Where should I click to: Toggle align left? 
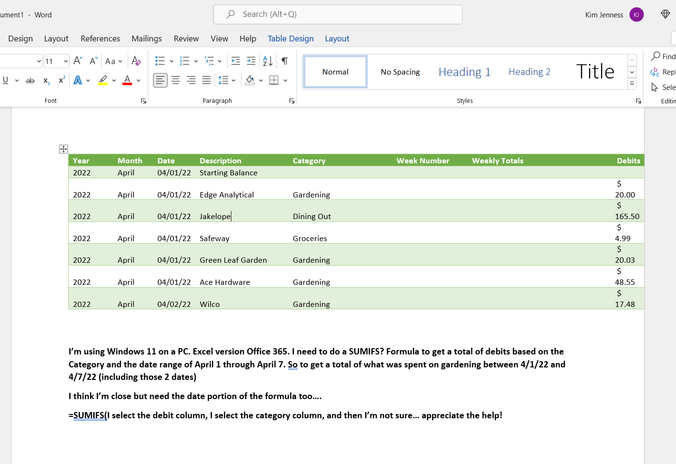(x=160, y=80)
